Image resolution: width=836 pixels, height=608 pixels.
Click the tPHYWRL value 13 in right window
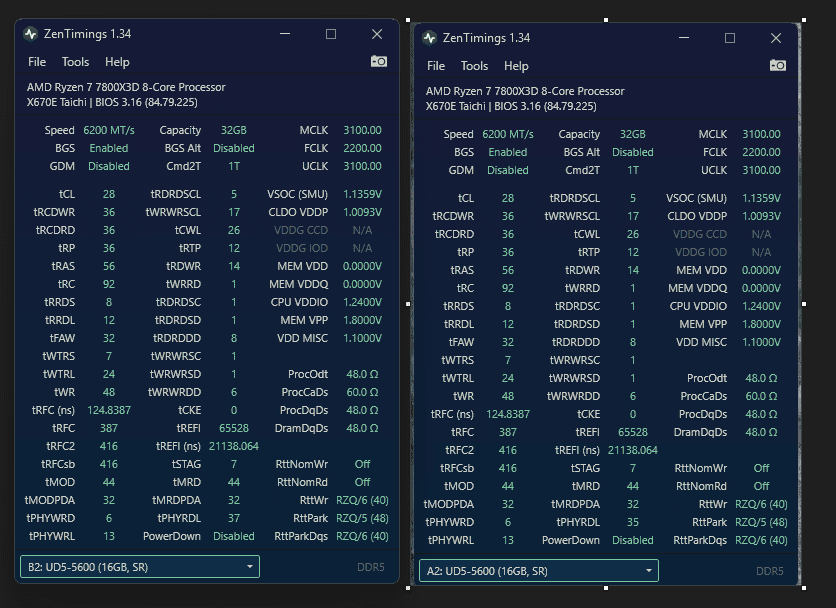click(x=508, y=540)
